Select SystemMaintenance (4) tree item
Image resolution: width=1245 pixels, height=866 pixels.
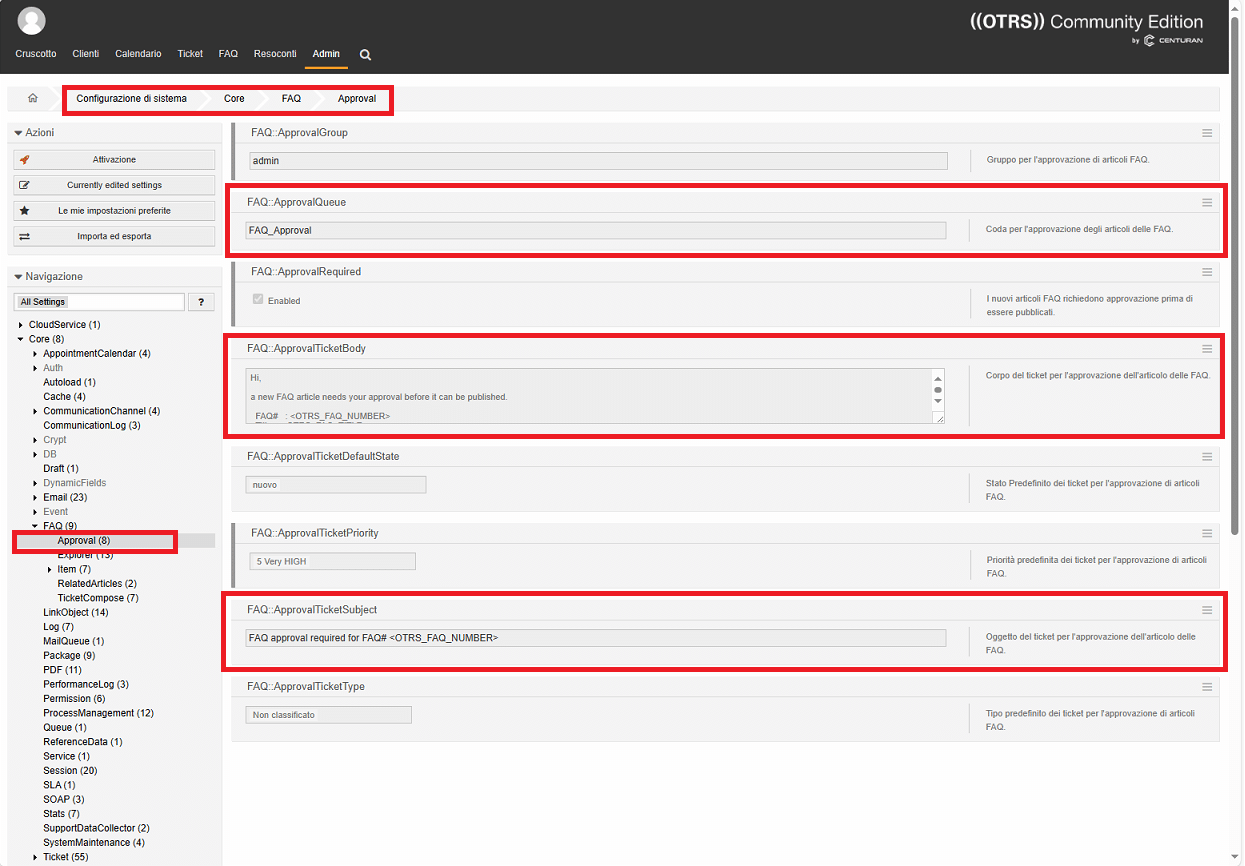click(94, 842)
